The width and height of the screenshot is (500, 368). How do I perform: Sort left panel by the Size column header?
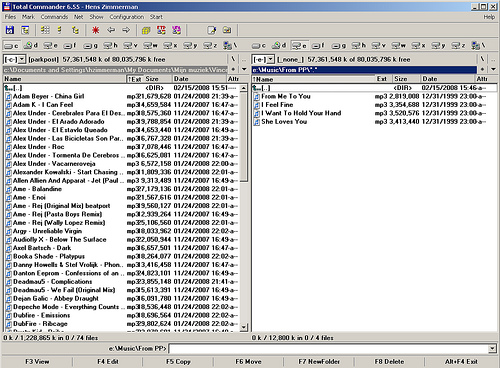point(157,79)
